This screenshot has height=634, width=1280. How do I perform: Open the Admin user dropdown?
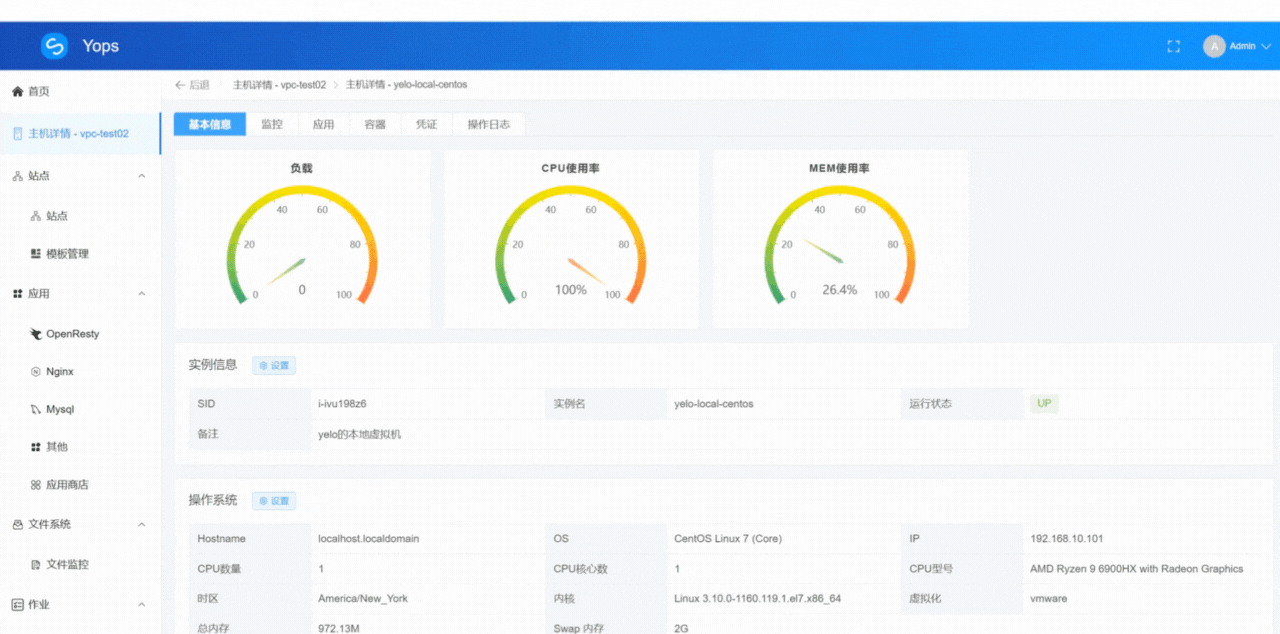(1265, 46)
